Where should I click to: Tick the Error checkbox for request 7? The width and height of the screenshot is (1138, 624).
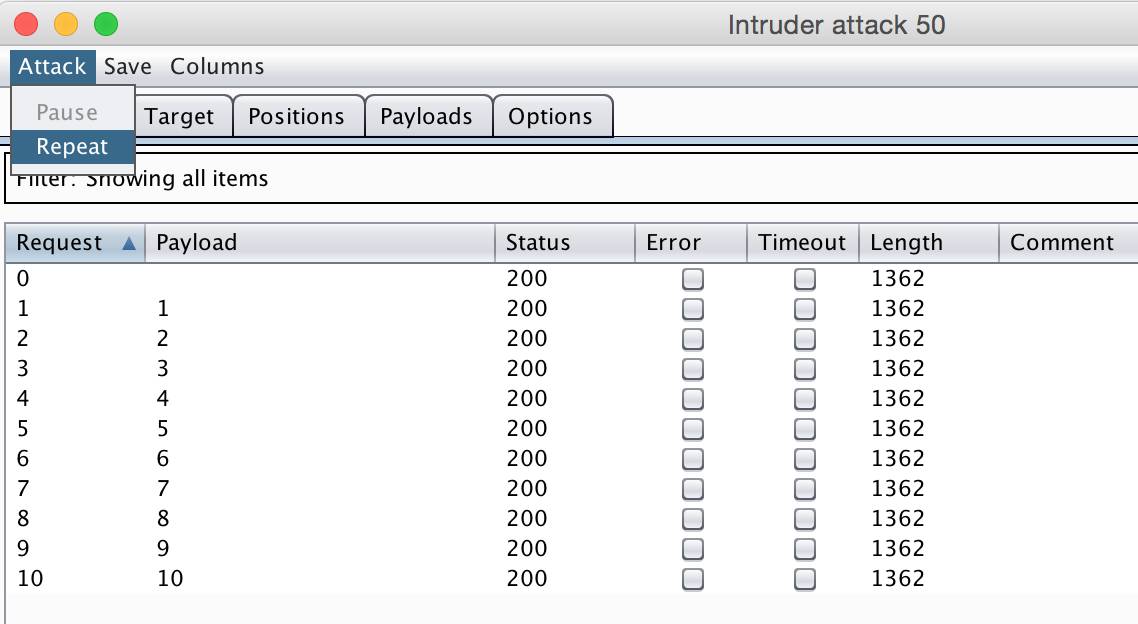point(692,490)
